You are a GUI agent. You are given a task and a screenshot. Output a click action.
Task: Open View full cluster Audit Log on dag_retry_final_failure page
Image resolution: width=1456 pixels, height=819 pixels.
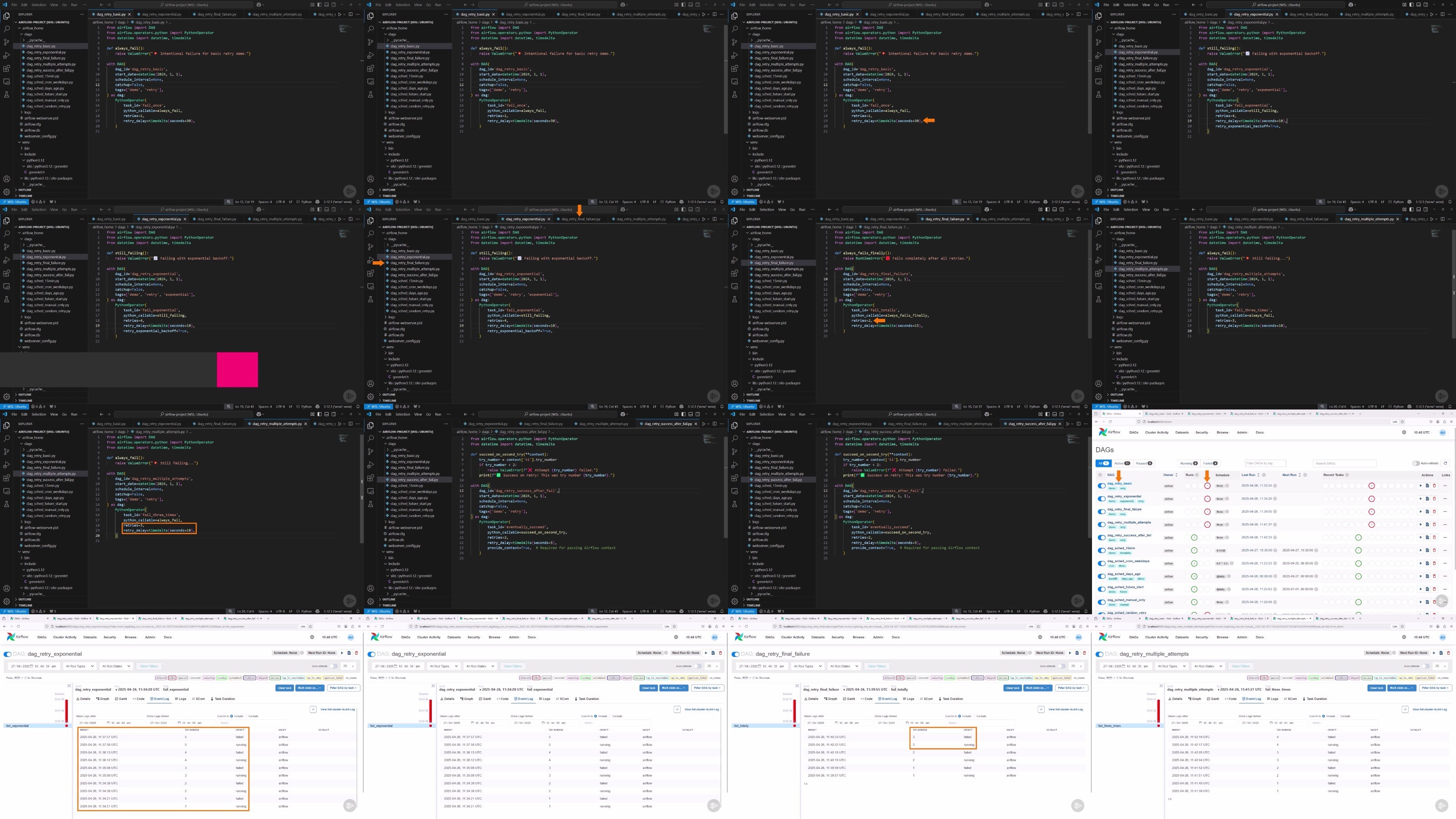click(1066, 710)
